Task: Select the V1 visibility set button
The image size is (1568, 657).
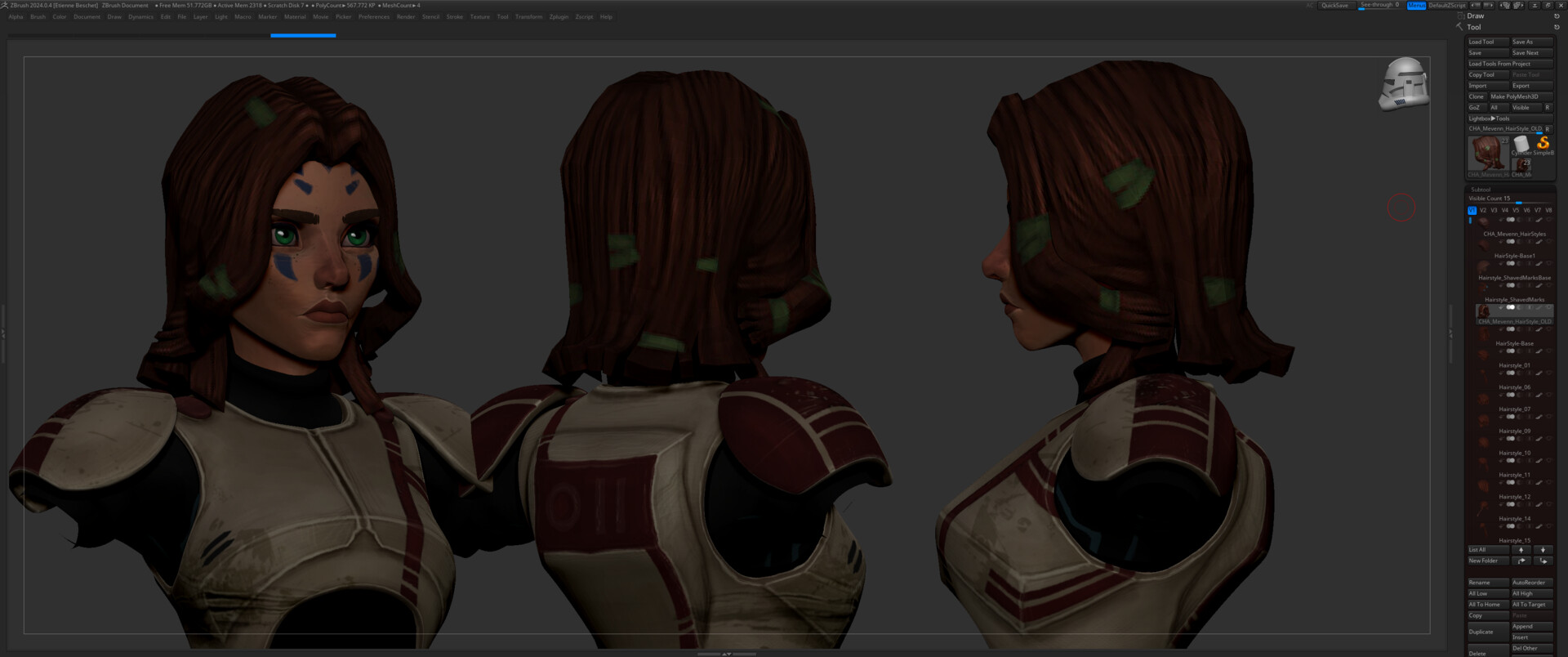Action: point(1472,210)
